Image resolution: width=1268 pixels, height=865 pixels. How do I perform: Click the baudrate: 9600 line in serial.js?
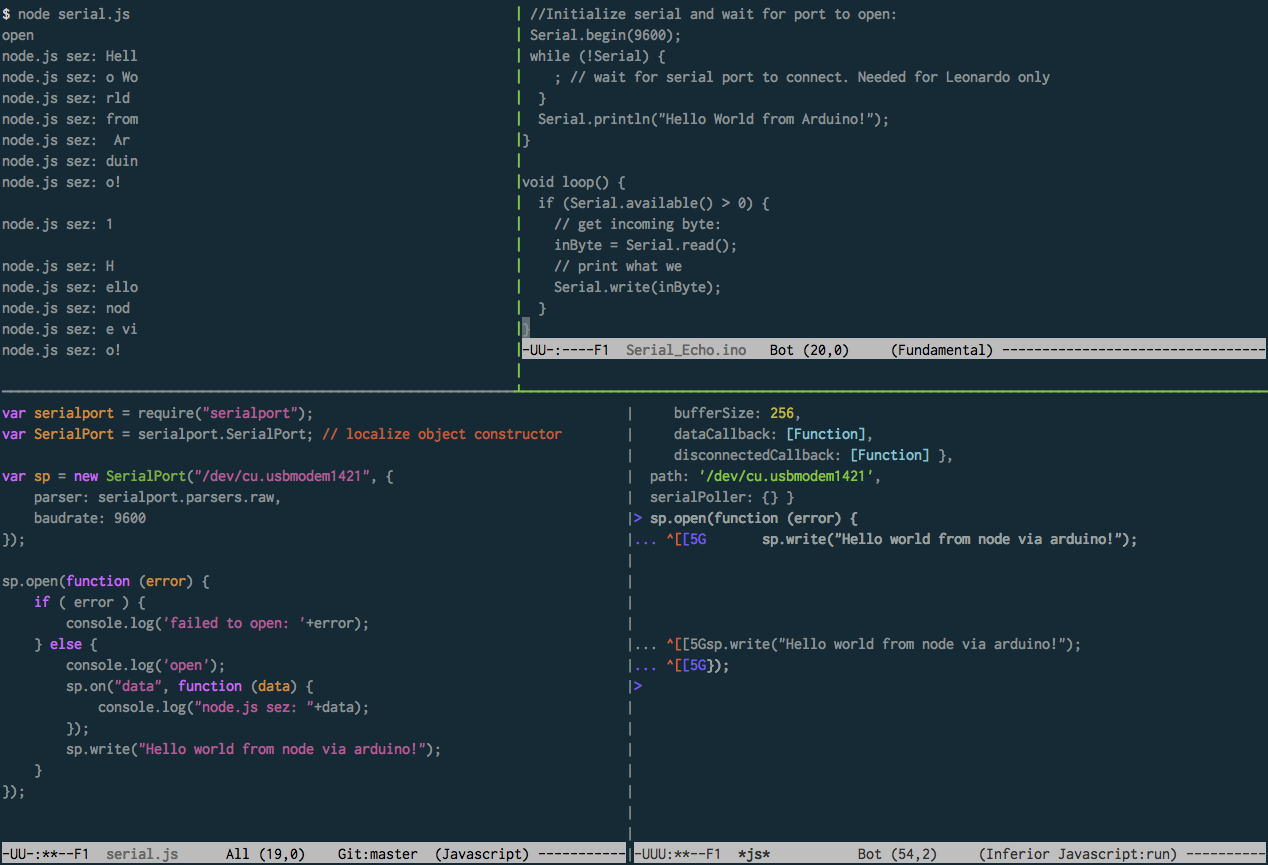(89, 518)
